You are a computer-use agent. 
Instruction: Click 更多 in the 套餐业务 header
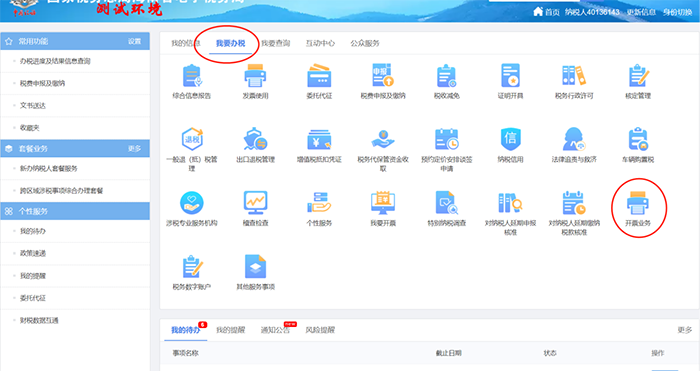[x=134, y=149]
